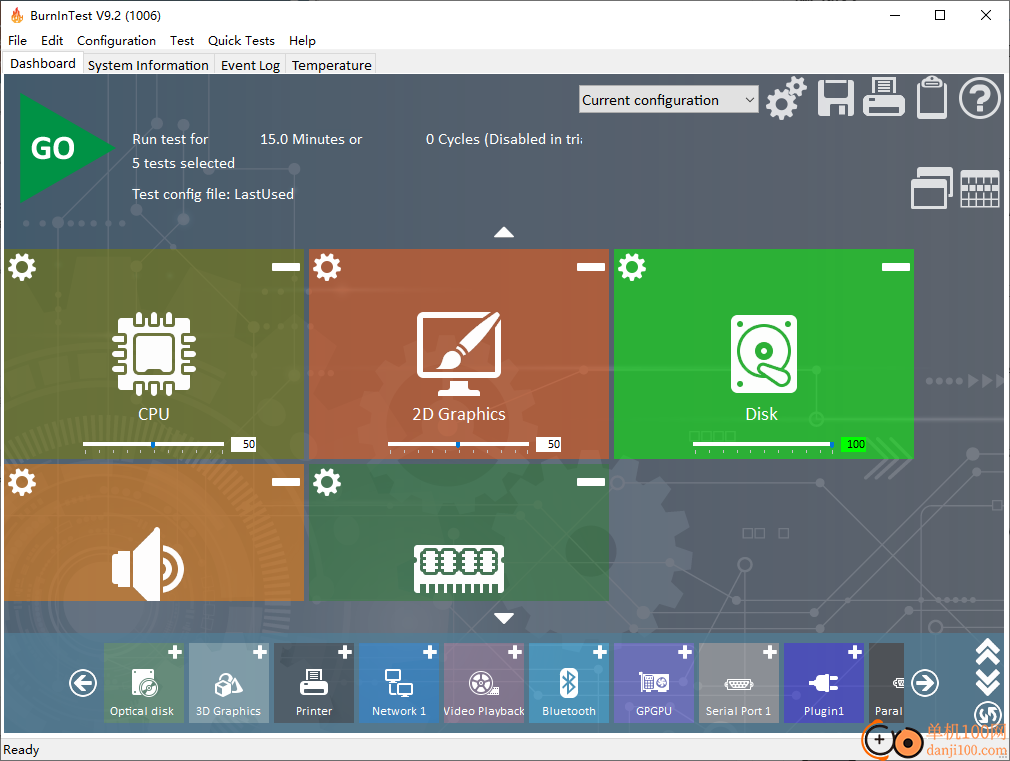1010x761 pixels.
Task: Click the Disk tile hard drive icon
Action: coord(763,354)
